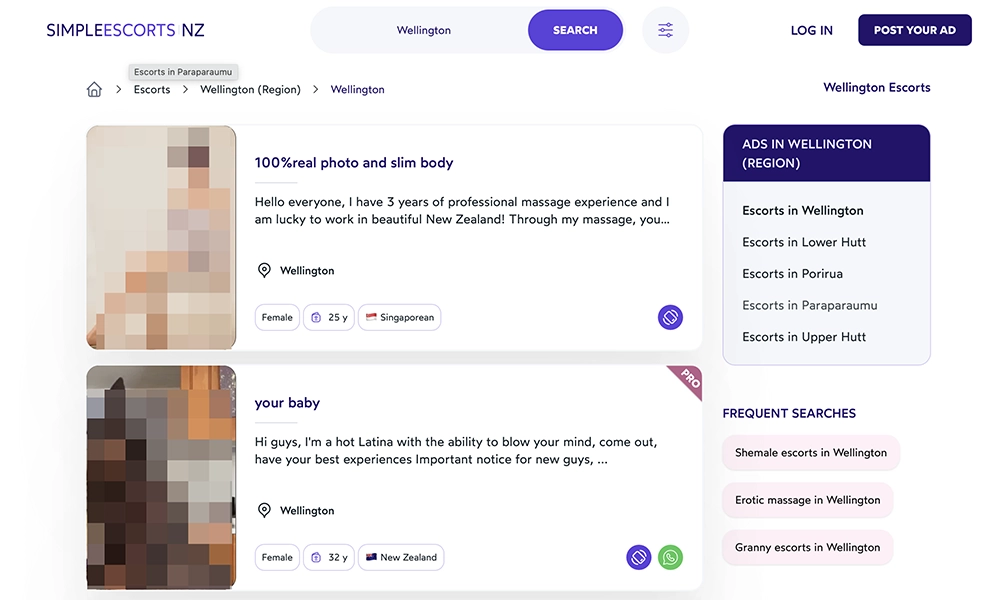Viewport: 1000px width, 600px height.
Task: Select the 'Female' tag on first listing
Action: pos(277,317)
